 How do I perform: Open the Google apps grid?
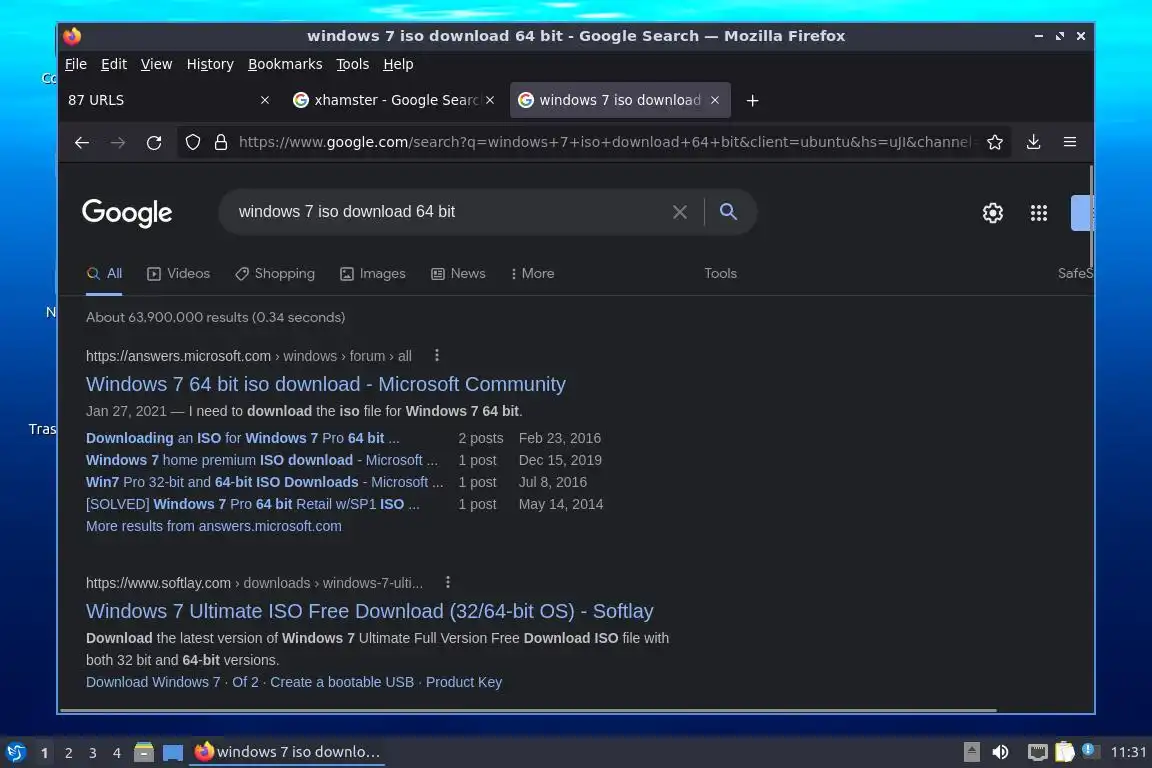click(1039, 213)
